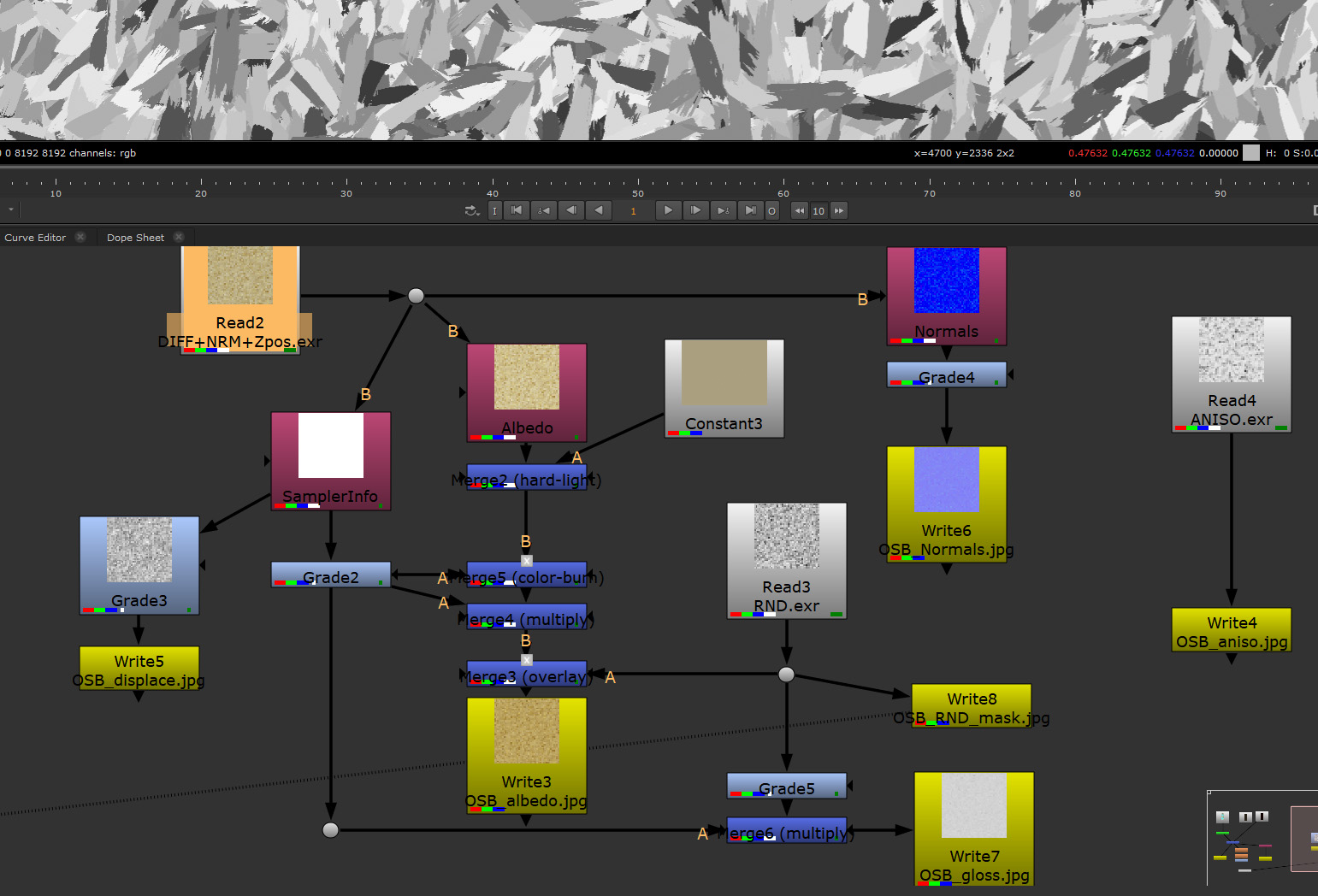This screenshot has height=896, width=1318.
Task: Click the play forward button
Action: tap(668, 210)
